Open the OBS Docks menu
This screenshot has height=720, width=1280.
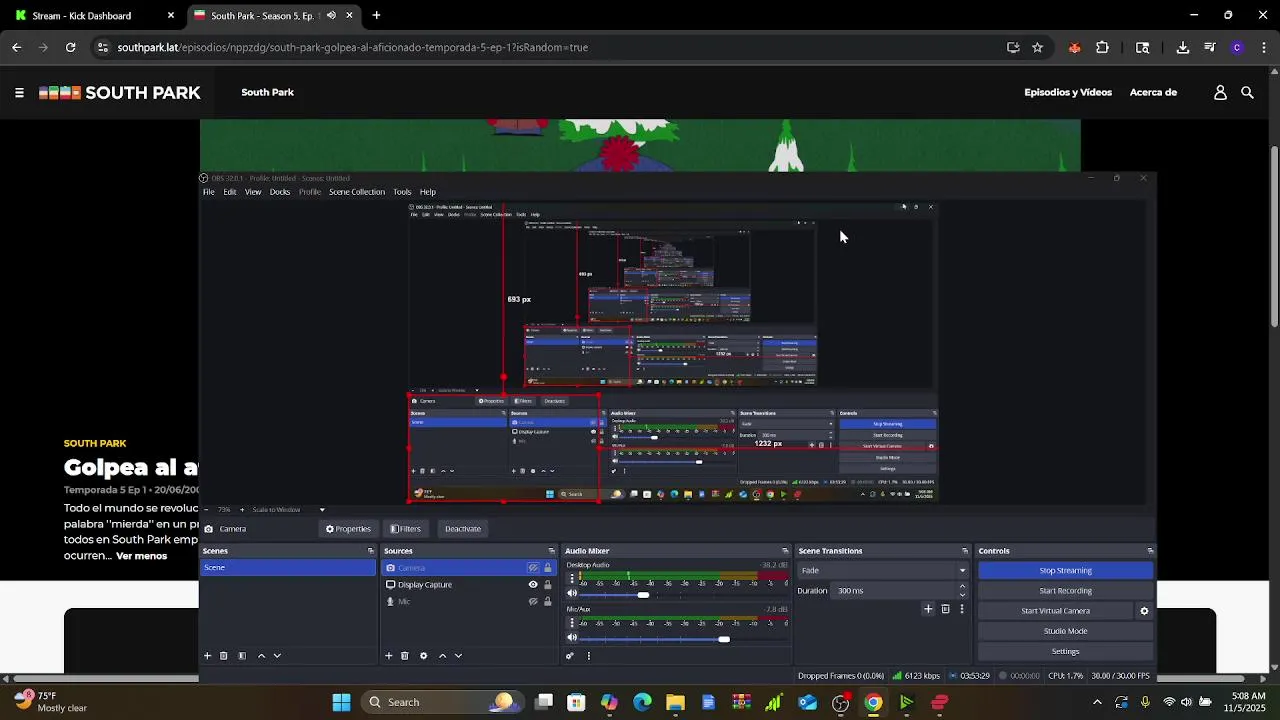click(x=280, y=192)
